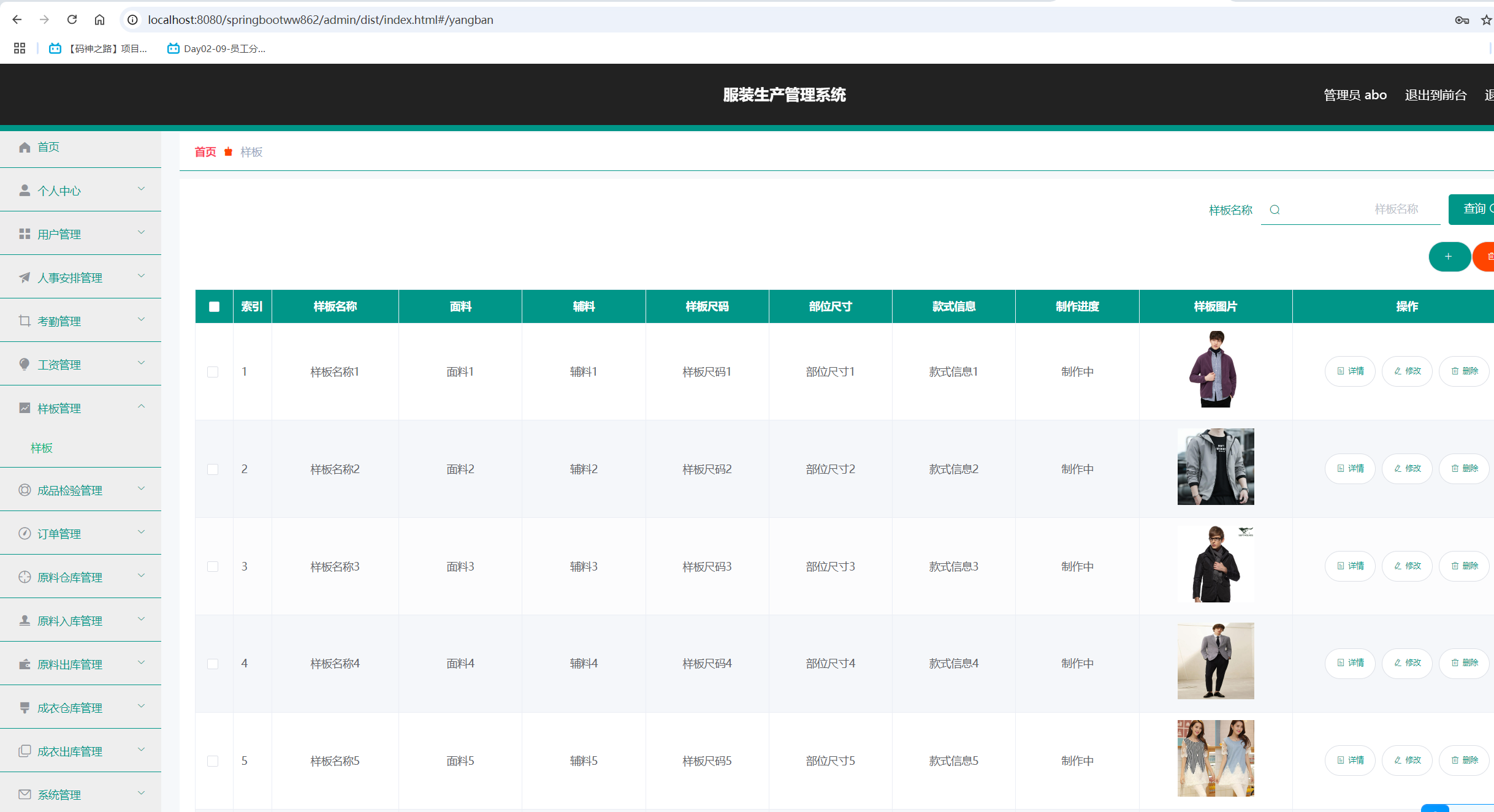Click 详情 button for 样板名称2

(x=1350, y=469)
